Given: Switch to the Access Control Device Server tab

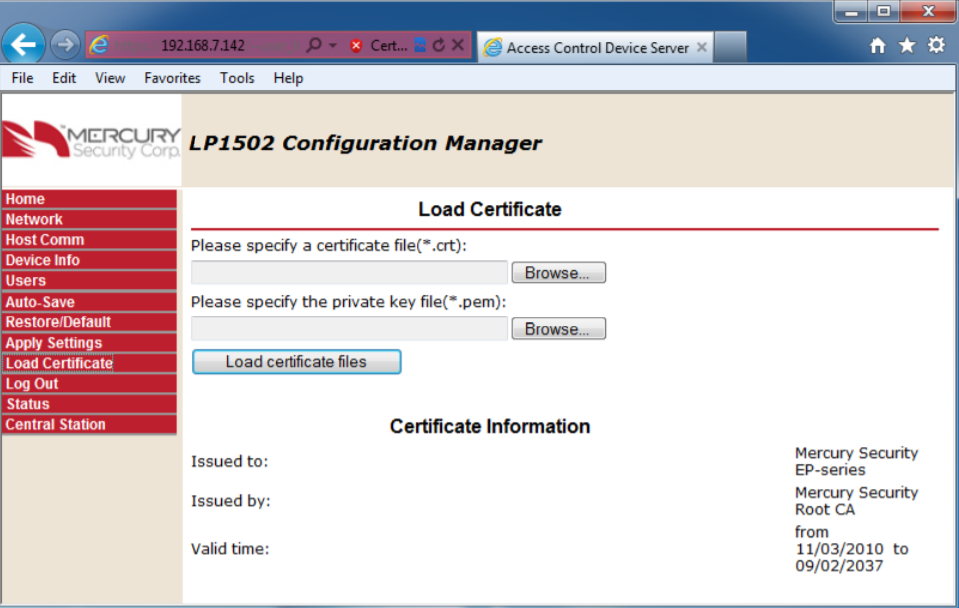Looking at the screenshot, I should [594, 46].
